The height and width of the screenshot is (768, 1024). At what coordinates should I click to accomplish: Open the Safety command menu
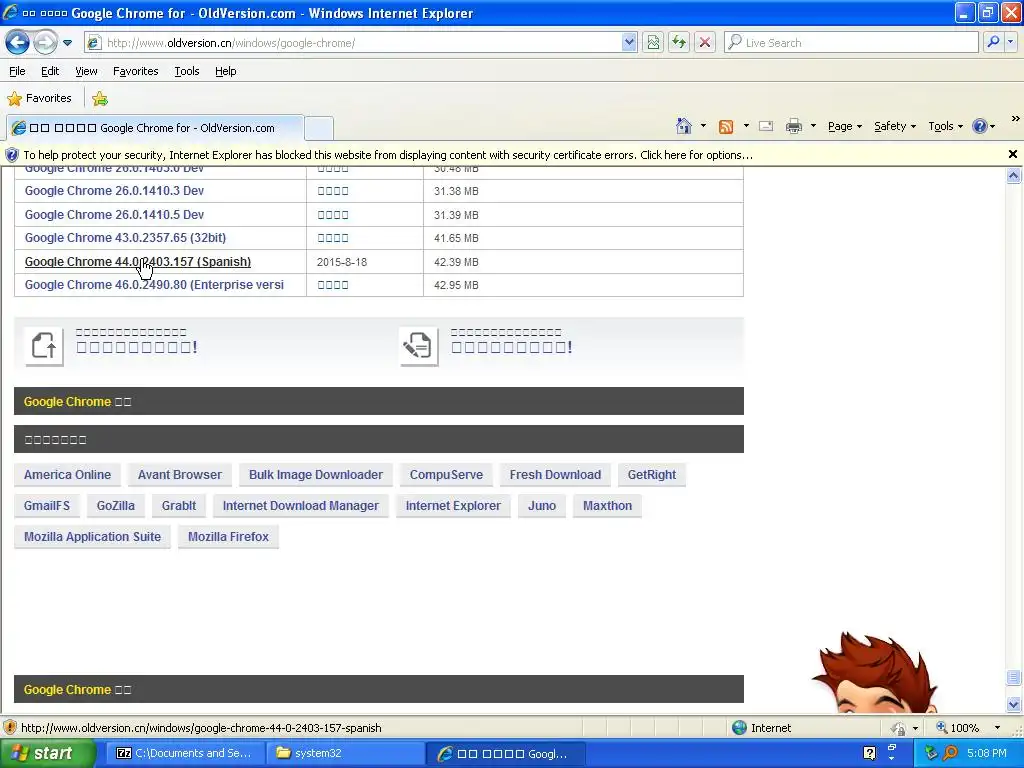pos(895,126)
